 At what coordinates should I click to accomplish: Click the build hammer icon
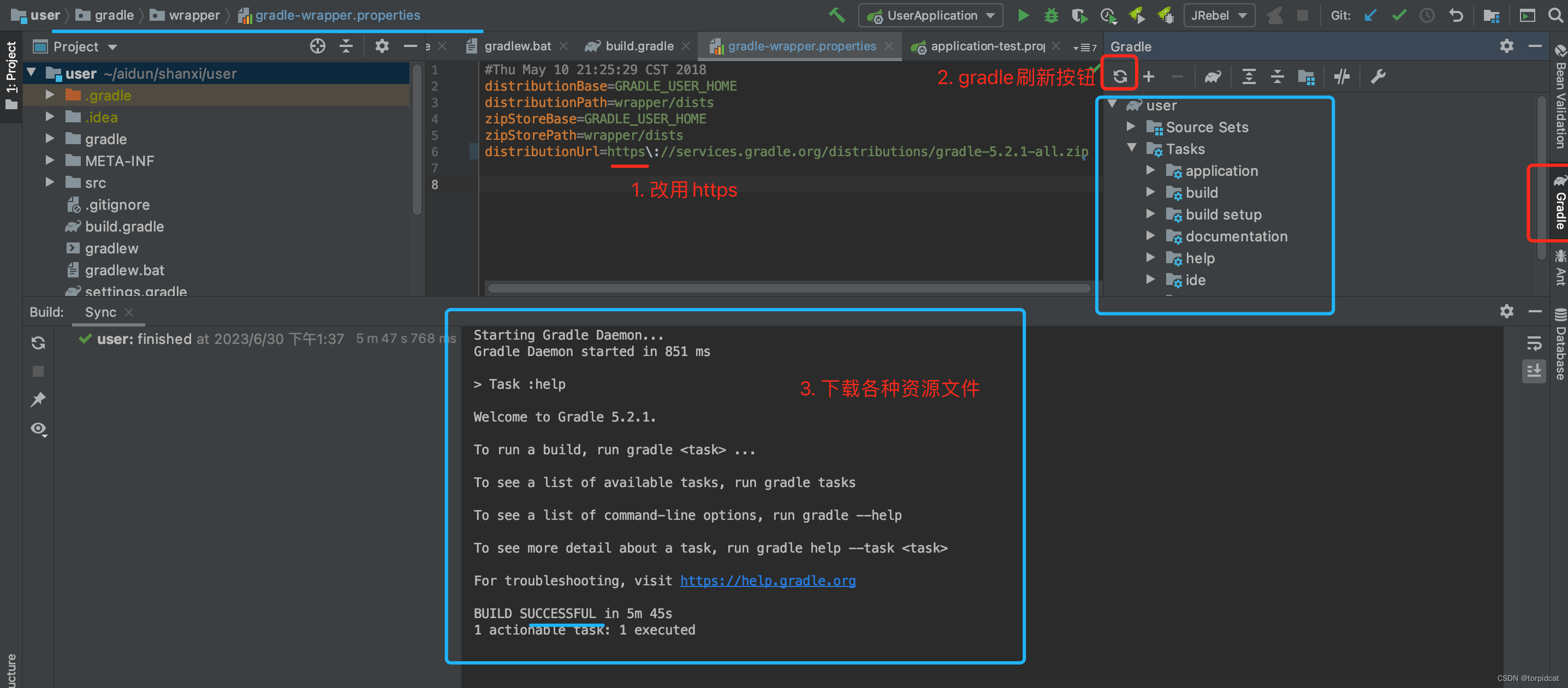tap(837, 16)
